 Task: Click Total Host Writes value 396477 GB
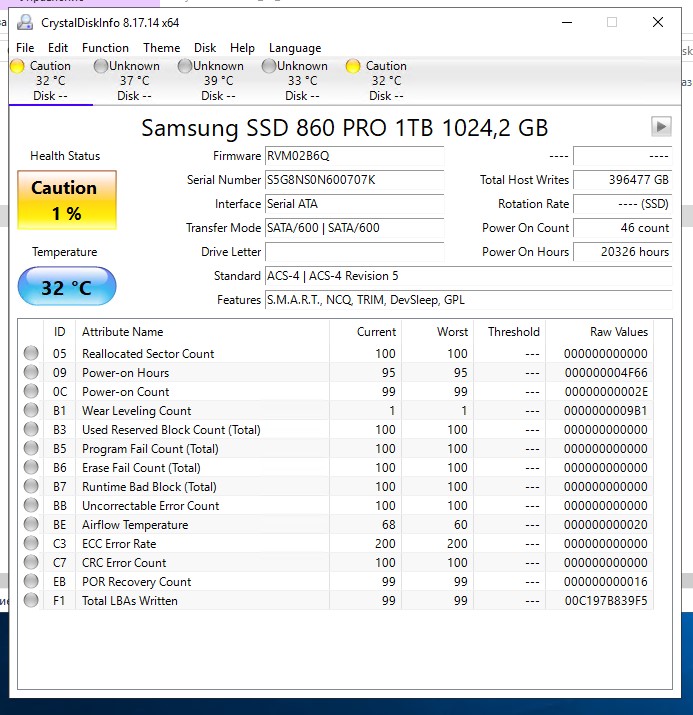pyautogui.click(x=622, y=180)
